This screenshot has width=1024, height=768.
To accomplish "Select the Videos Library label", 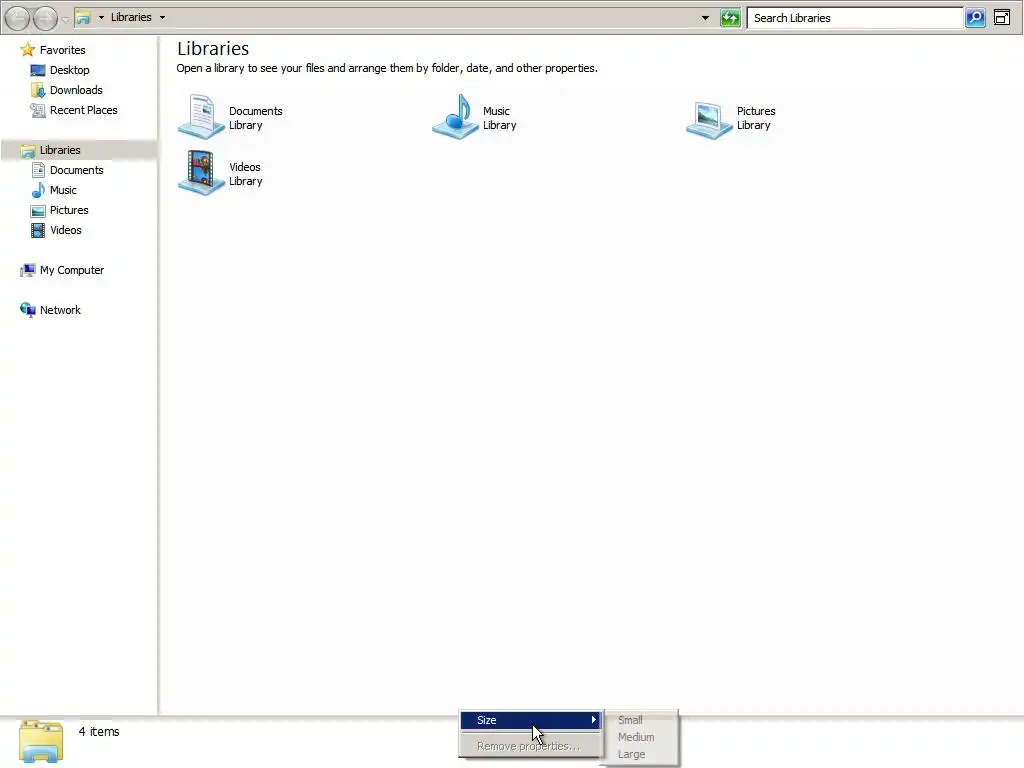I will [246, 174].
